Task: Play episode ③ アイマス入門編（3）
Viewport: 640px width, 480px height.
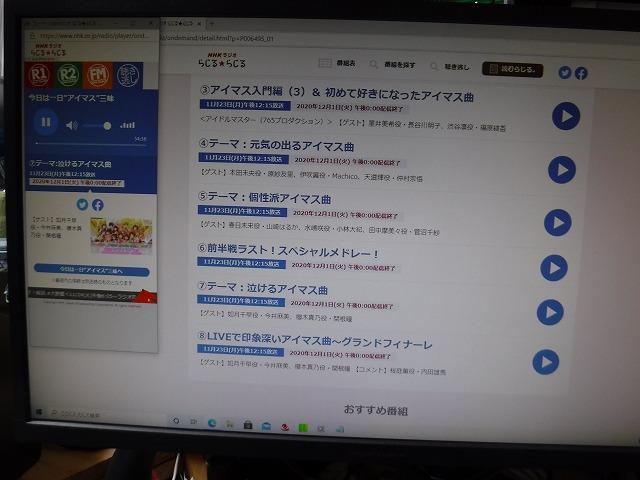Action: (566, 116)
